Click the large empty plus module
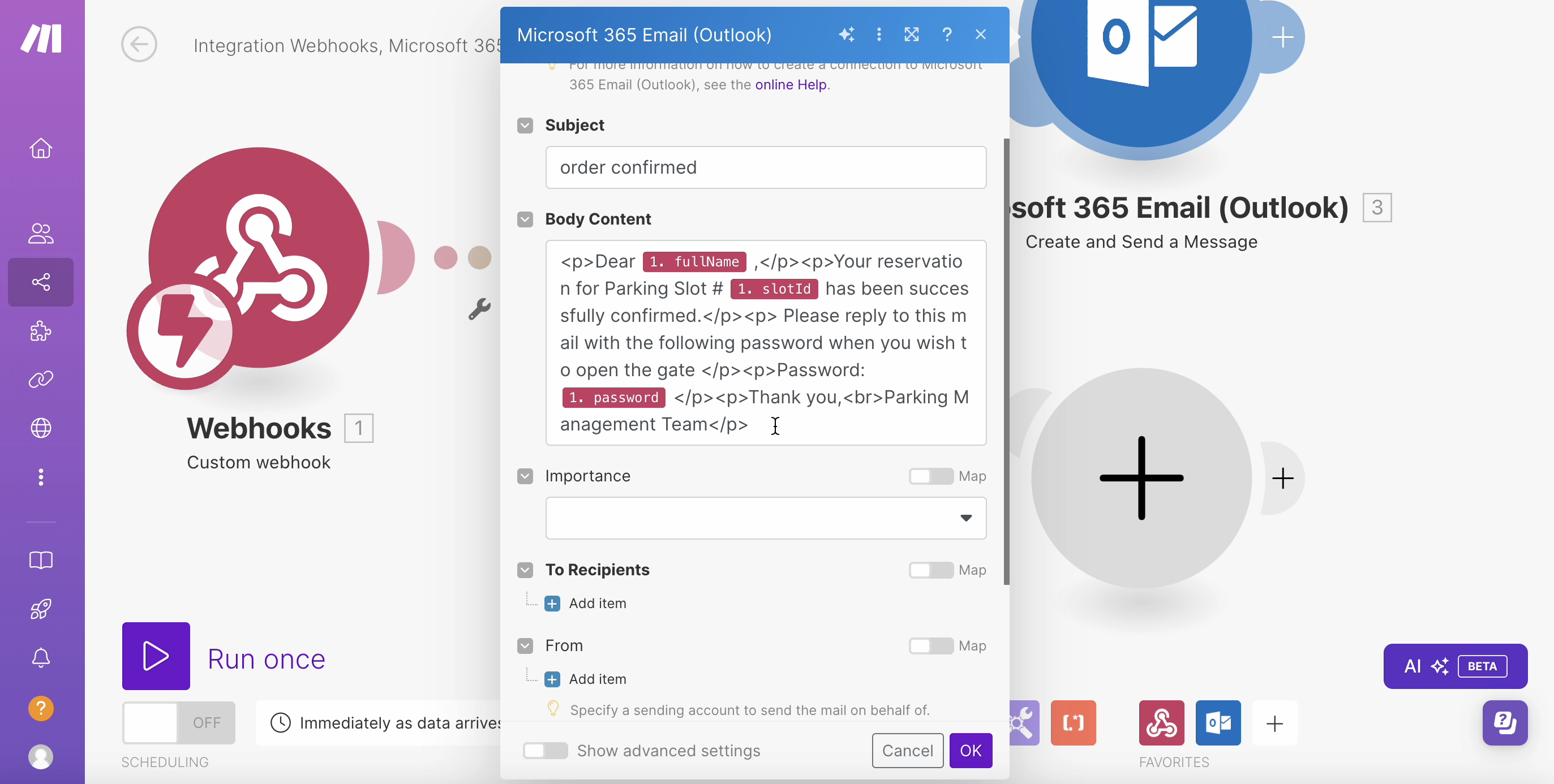This screenshot has width=1554, height=784. click(x=1141, y=477)
